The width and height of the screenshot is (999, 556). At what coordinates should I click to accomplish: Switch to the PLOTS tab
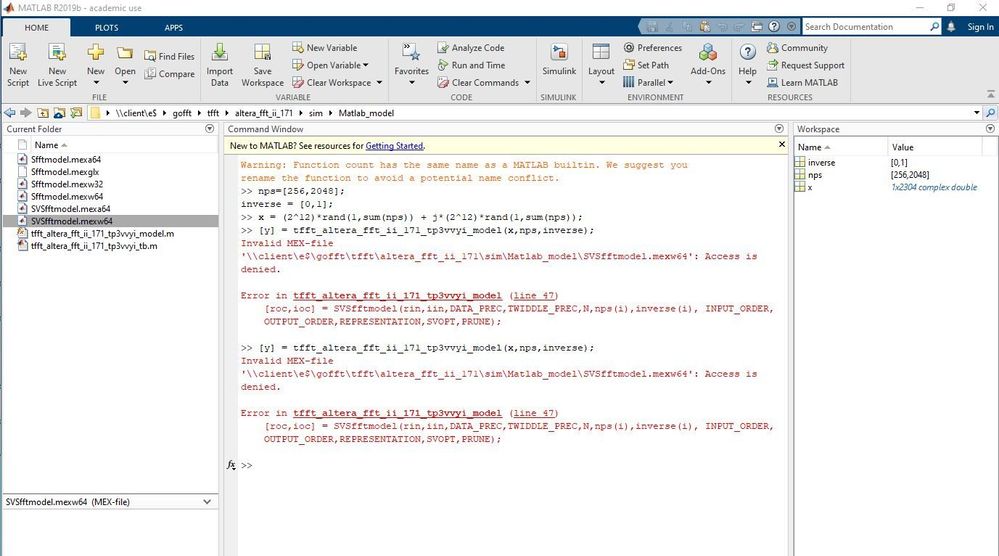pos(106,27)
